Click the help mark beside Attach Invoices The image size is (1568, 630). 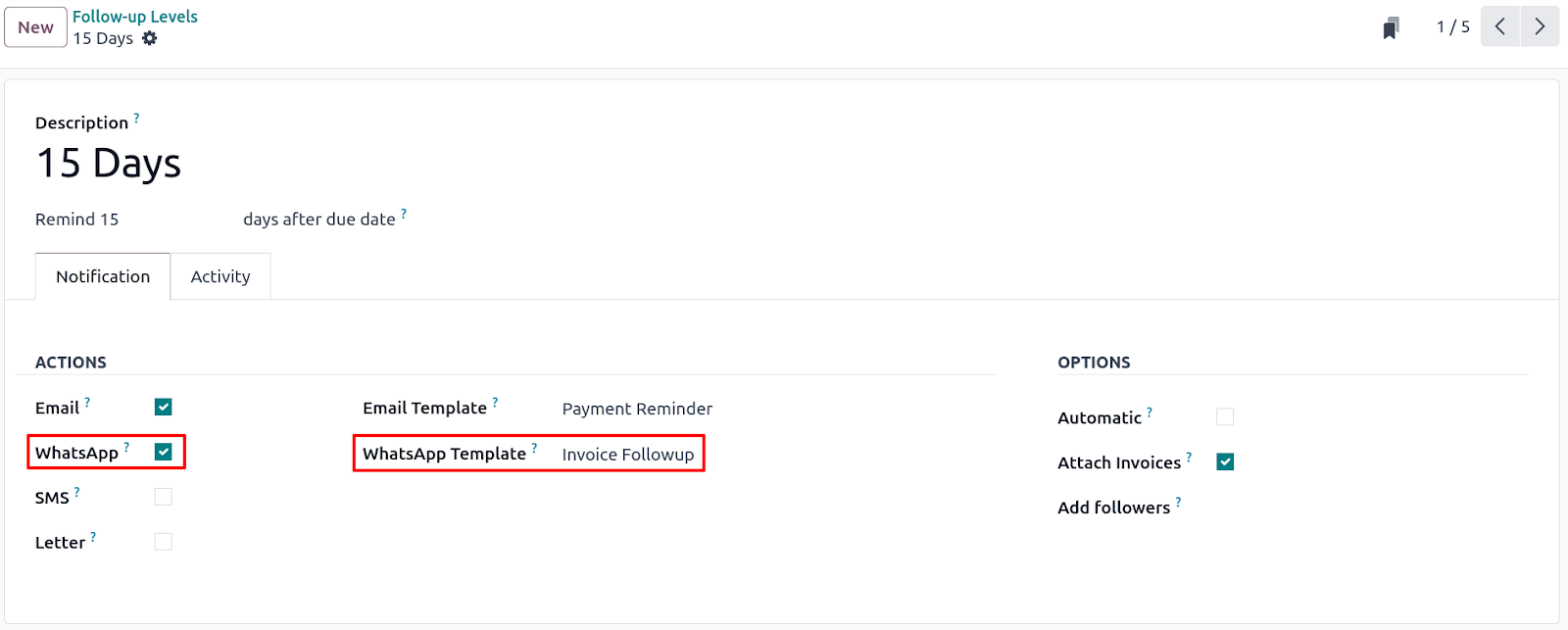(x=1189, y=457)
